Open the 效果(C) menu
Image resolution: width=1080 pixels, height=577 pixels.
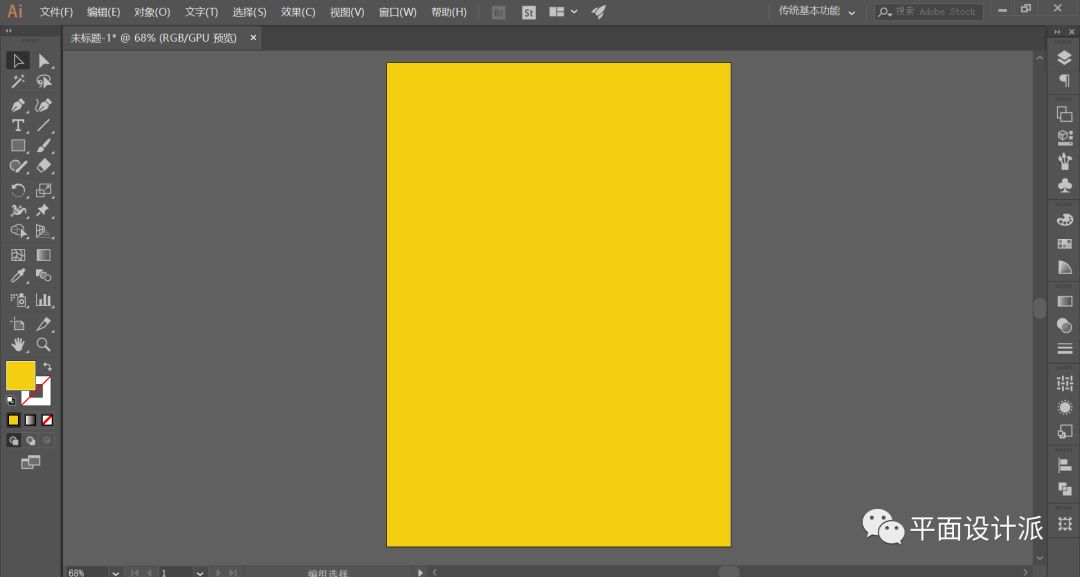(298, 12)
